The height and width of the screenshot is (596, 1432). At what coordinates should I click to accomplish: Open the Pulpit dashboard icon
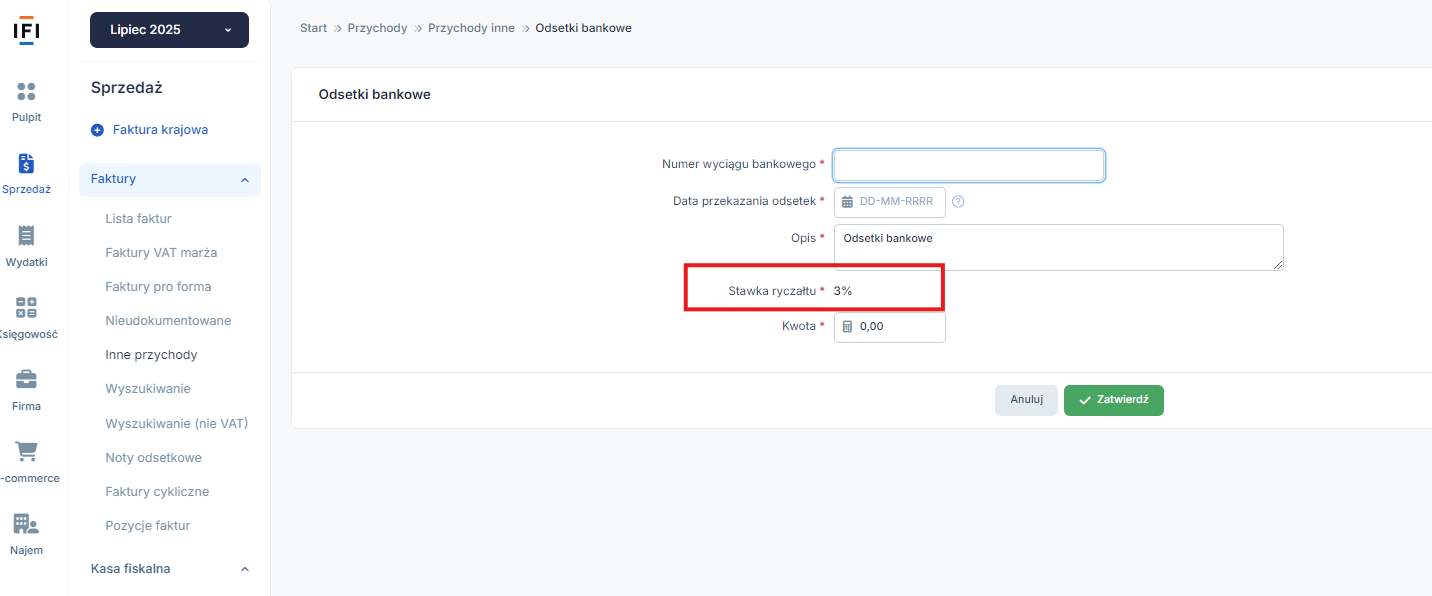point(27,92)
